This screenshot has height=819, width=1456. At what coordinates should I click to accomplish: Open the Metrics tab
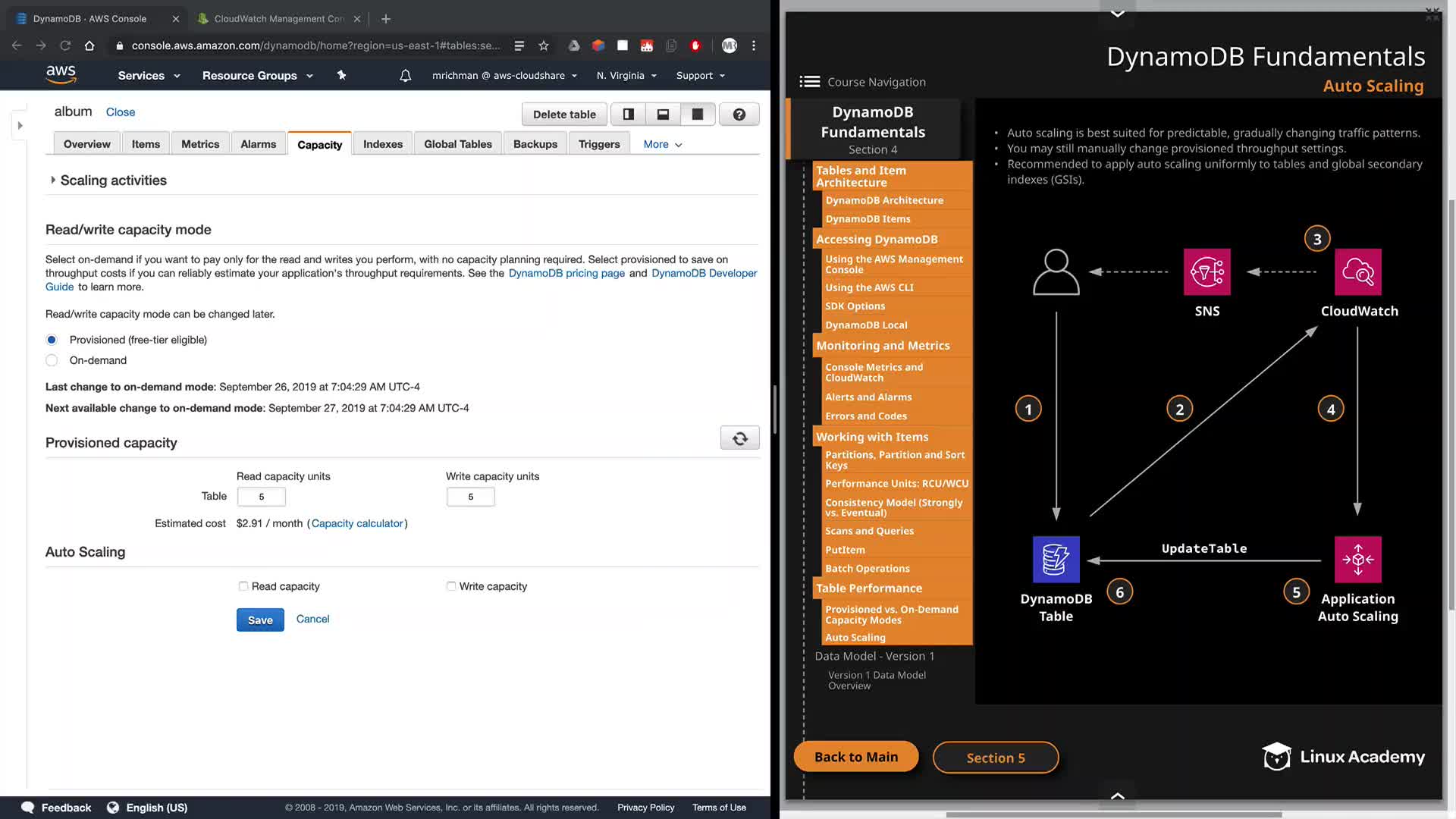tap(200, 144)
